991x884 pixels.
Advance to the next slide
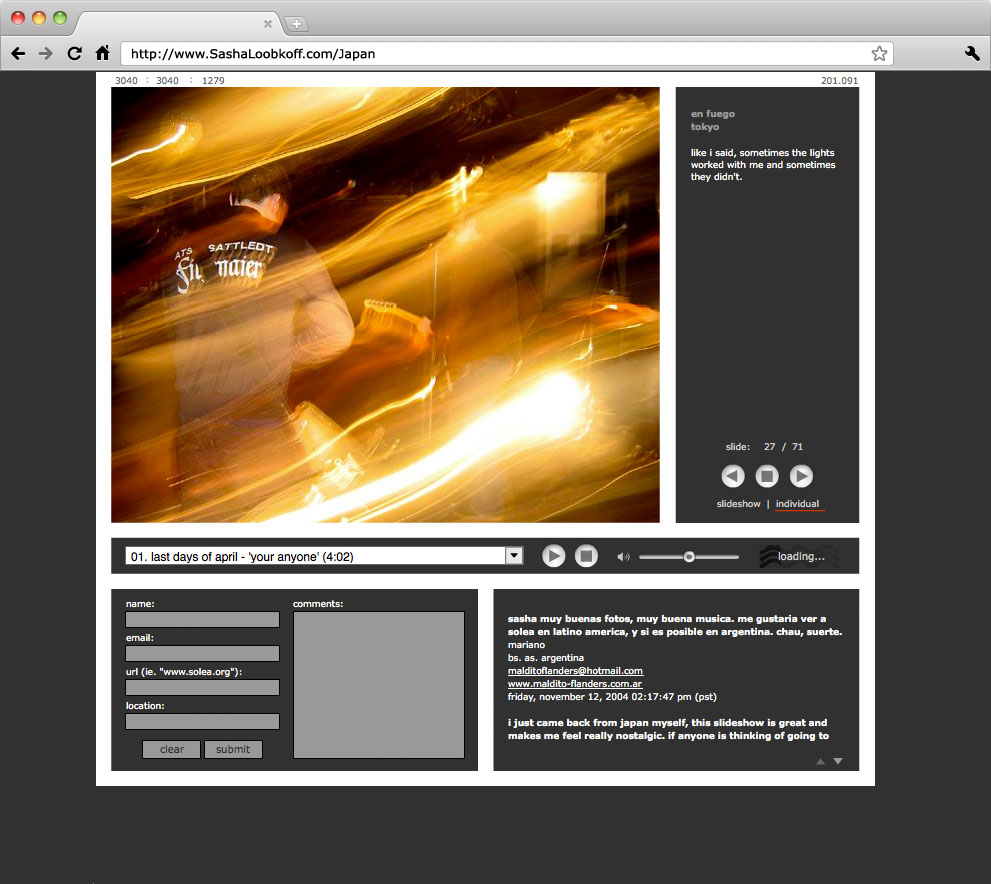801,476
